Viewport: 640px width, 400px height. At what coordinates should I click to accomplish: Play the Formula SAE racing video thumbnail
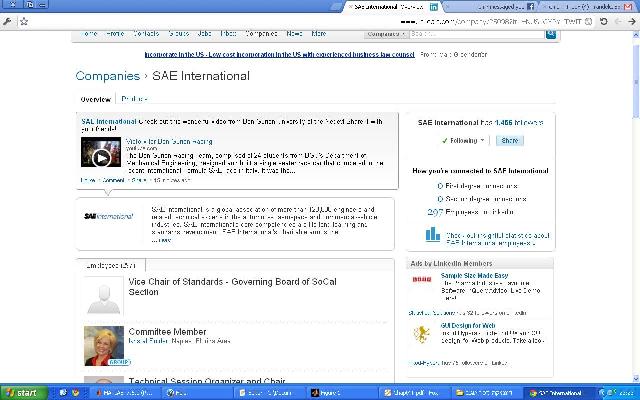(100, 157)
